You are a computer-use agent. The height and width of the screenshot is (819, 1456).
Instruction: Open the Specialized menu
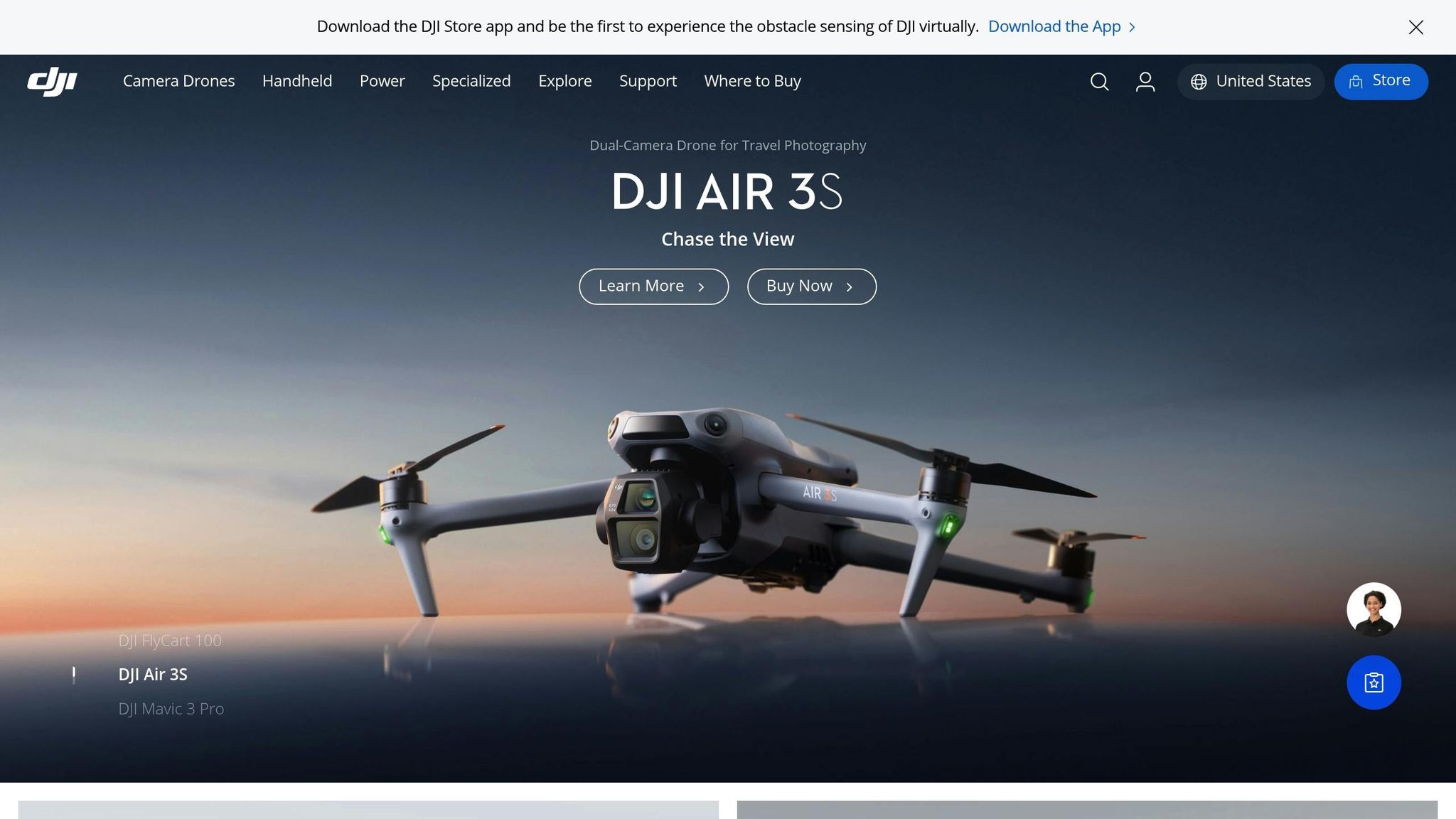pos(471,81)
